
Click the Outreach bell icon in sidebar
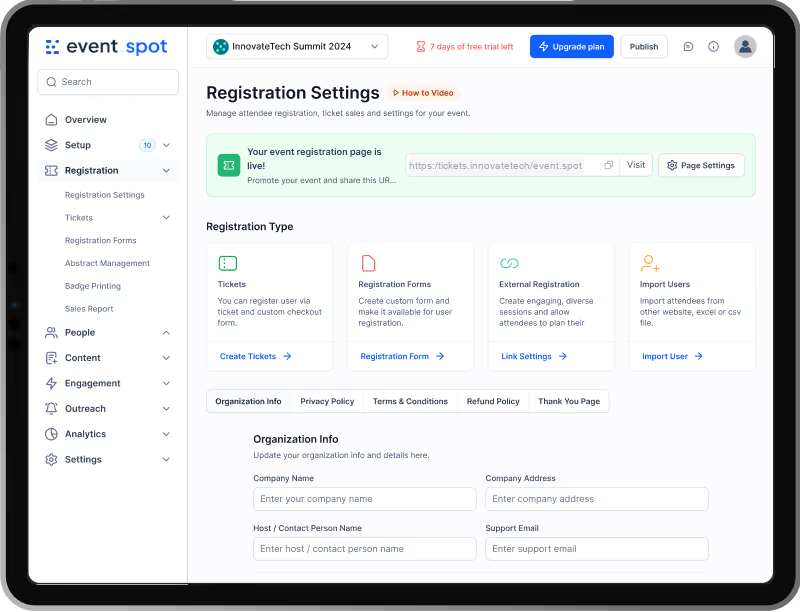coord(51,409)
